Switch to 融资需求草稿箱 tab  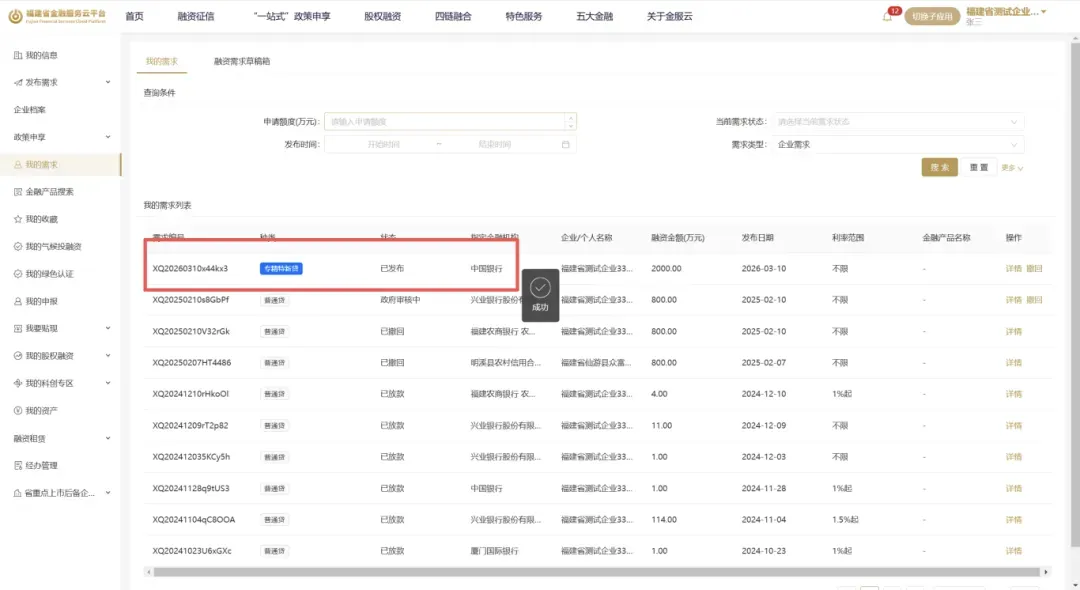point(242,61)
